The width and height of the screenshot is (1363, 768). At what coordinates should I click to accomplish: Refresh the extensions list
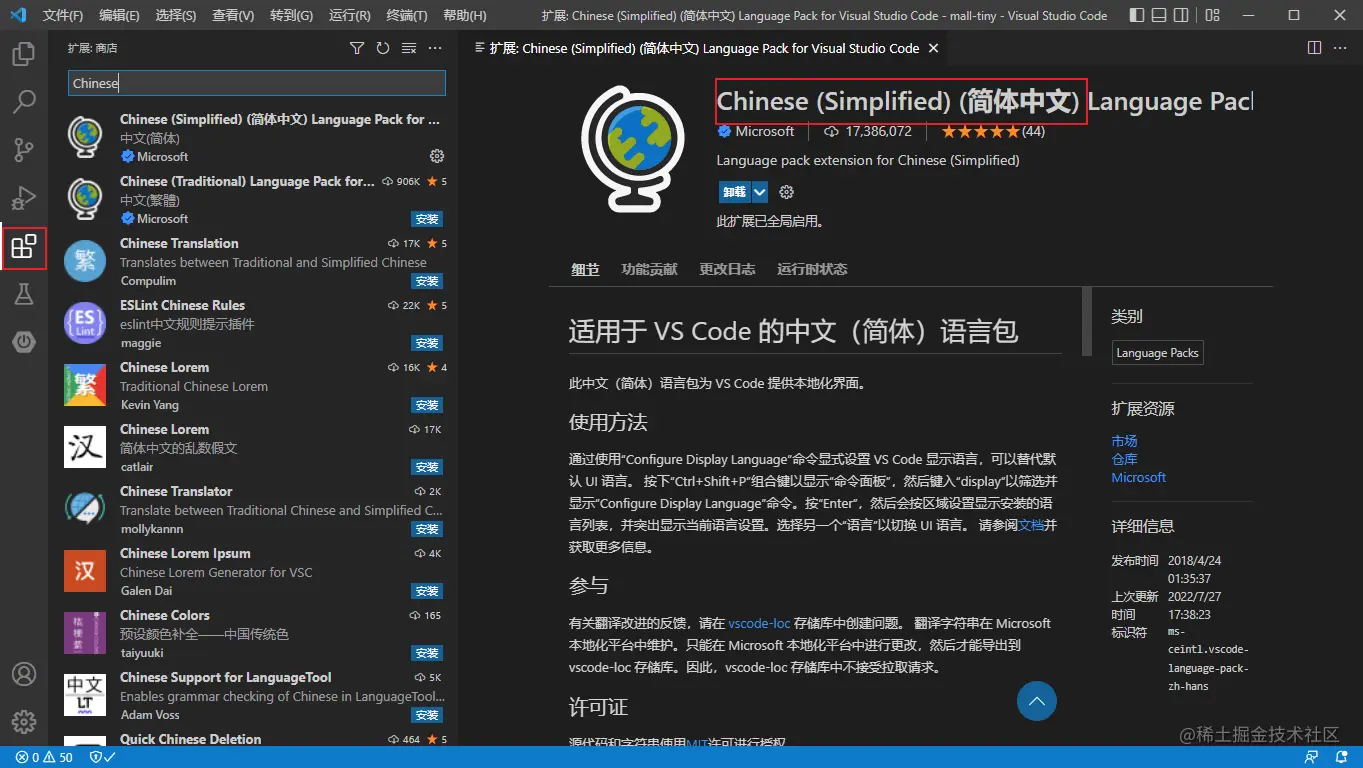pos(383,48)
